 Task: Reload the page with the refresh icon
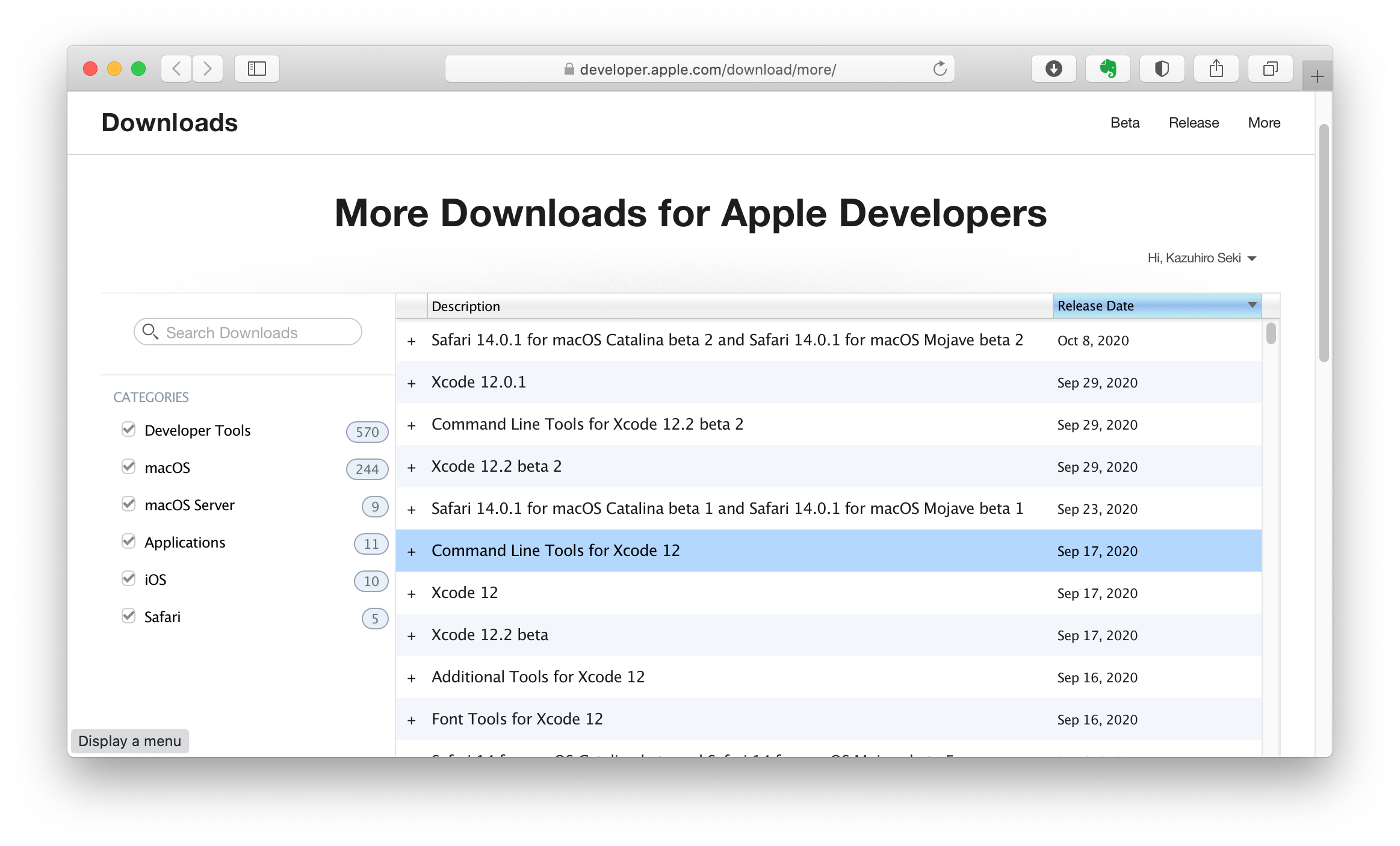940,69
